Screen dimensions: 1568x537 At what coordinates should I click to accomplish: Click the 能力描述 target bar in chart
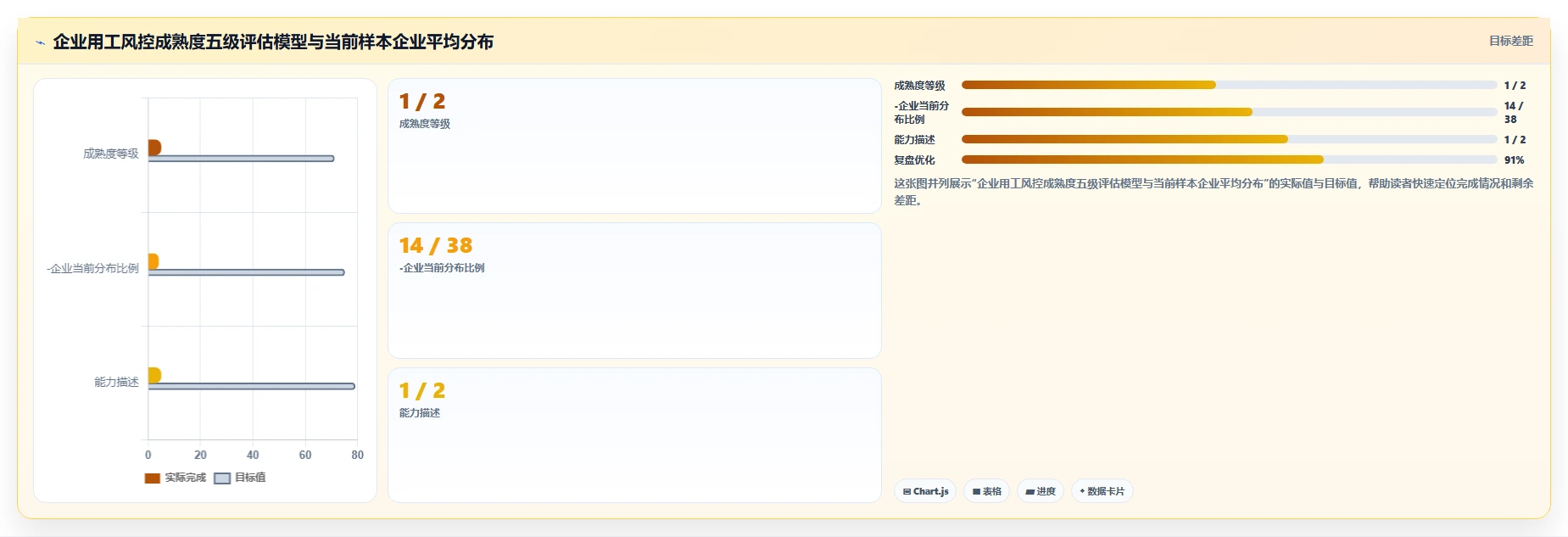click(251, 386)
